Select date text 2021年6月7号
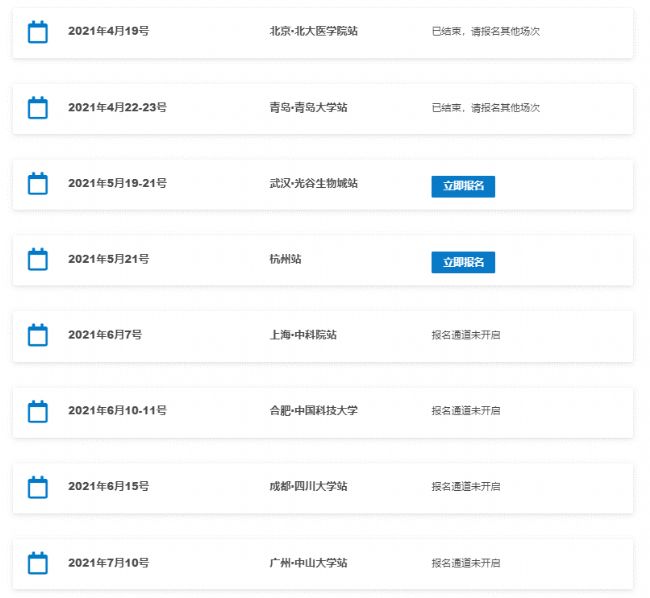 (x=105, y=335)
